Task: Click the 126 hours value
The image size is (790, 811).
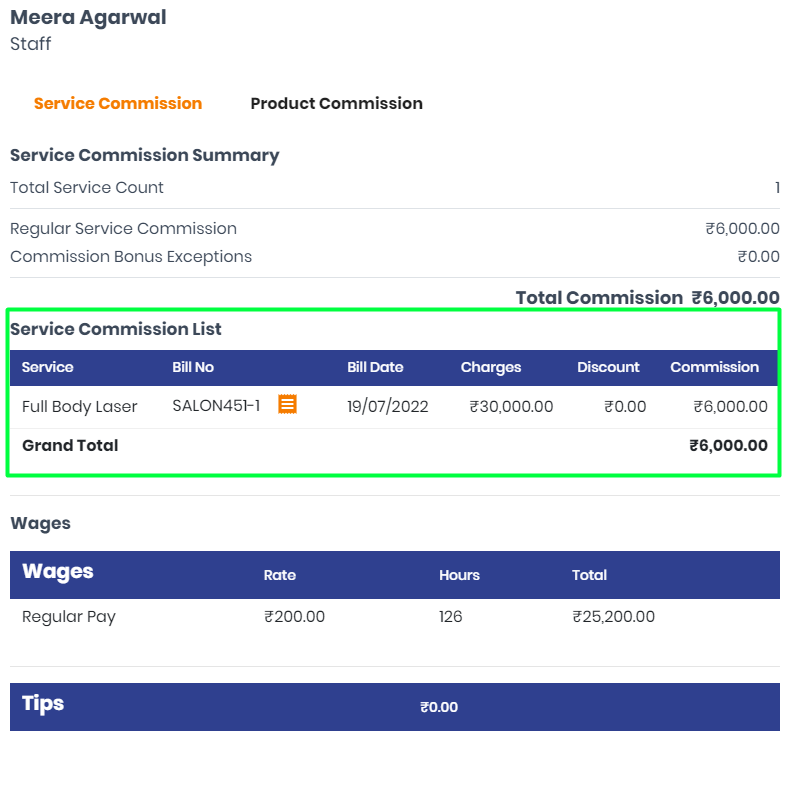Action: coord(451,617)
